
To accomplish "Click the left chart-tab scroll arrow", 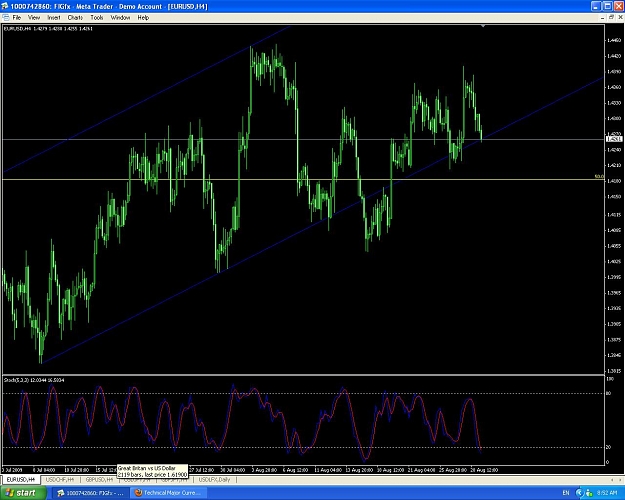I will click(612, 479).
